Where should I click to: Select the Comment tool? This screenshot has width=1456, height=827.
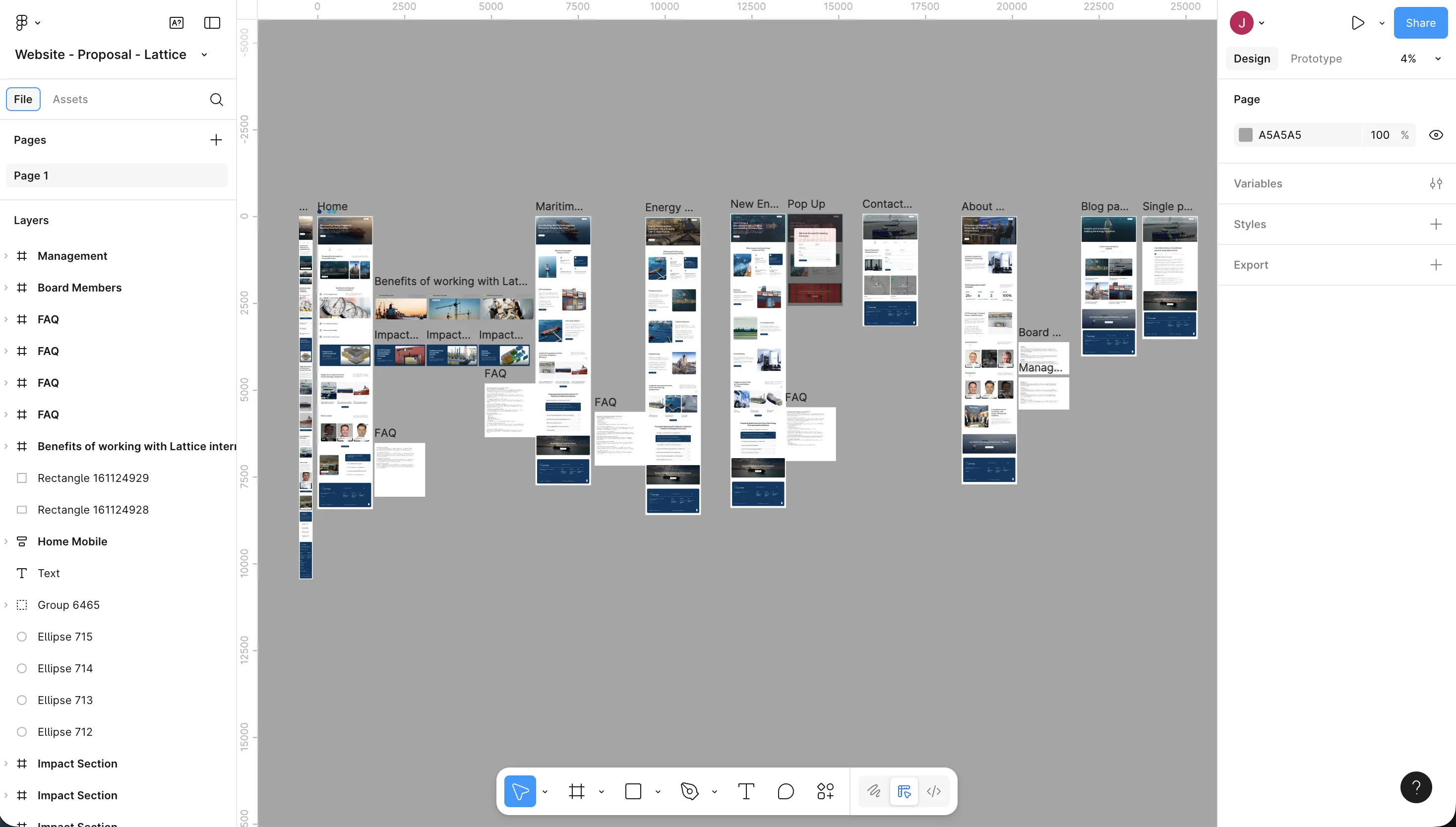click(785, 791)
